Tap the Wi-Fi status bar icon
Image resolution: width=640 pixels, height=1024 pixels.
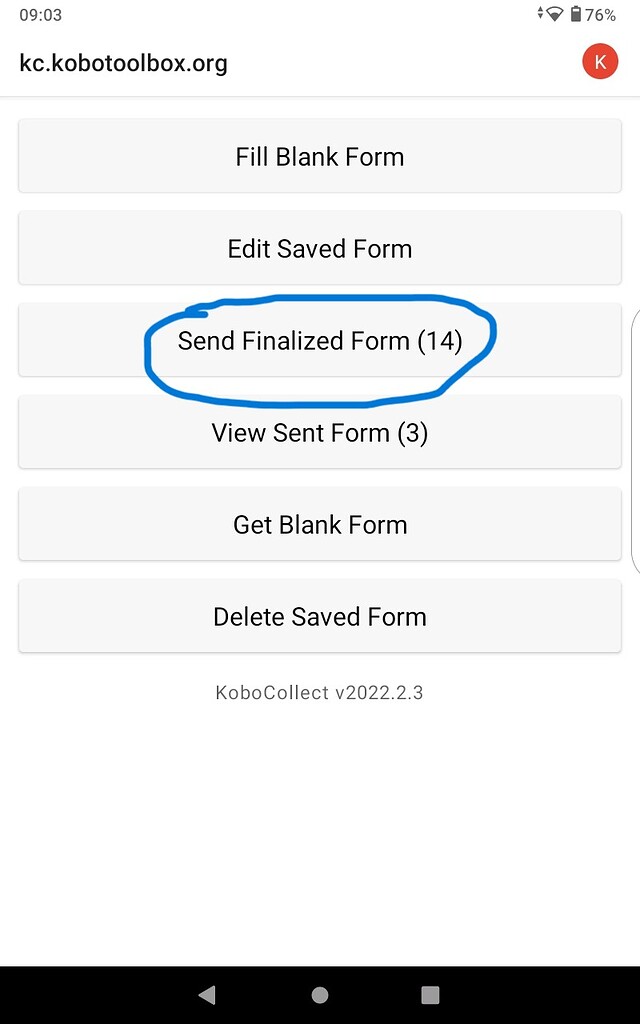[x=552, y=14]
